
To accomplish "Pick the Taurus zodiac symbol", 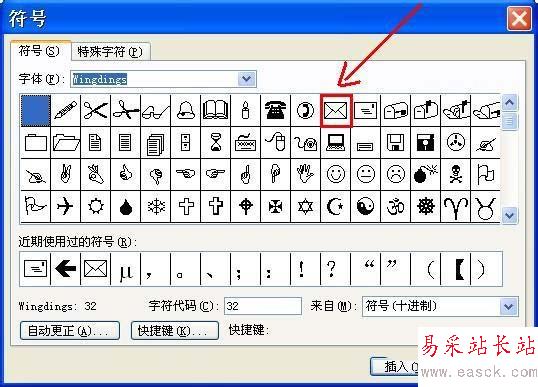I will (x=485, y=207).
